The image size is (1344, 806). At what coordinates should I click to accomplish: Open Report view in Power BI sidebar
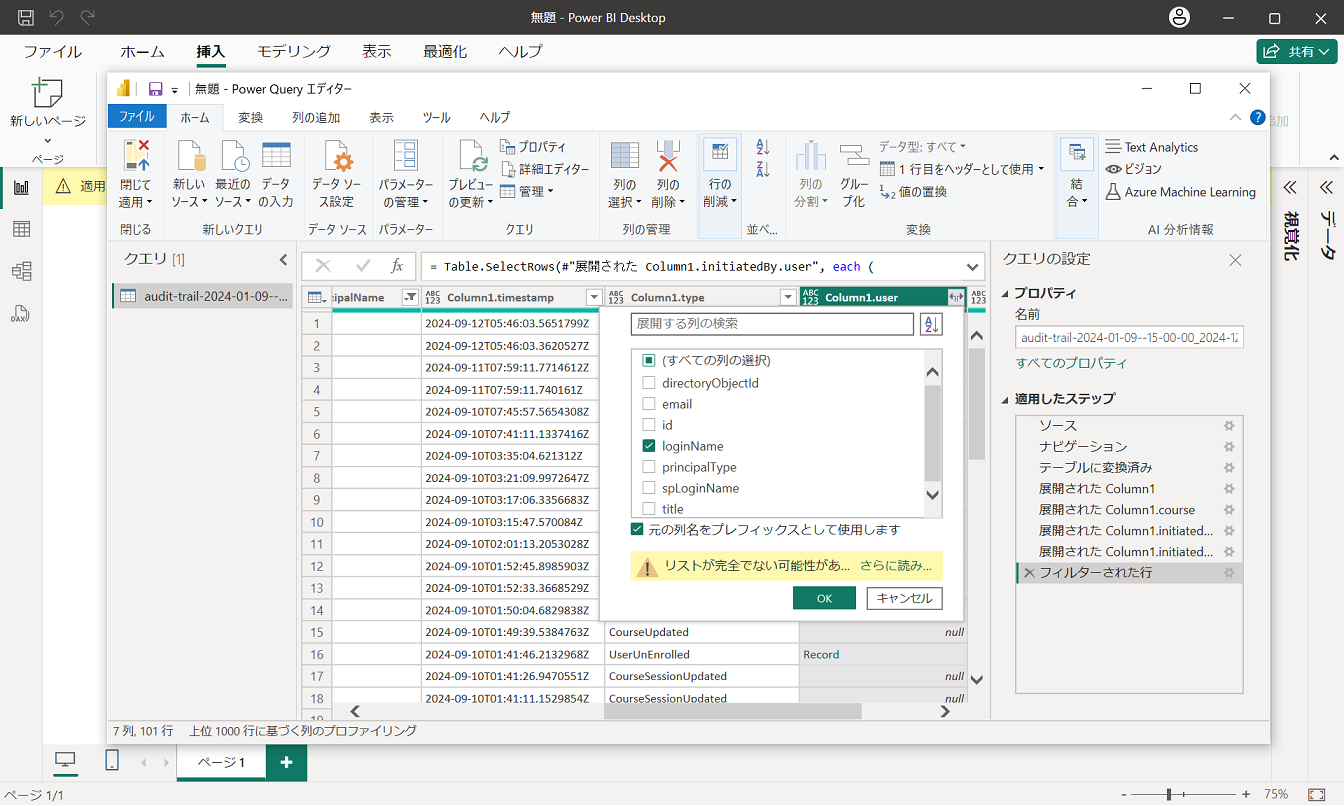click(21, 187)
